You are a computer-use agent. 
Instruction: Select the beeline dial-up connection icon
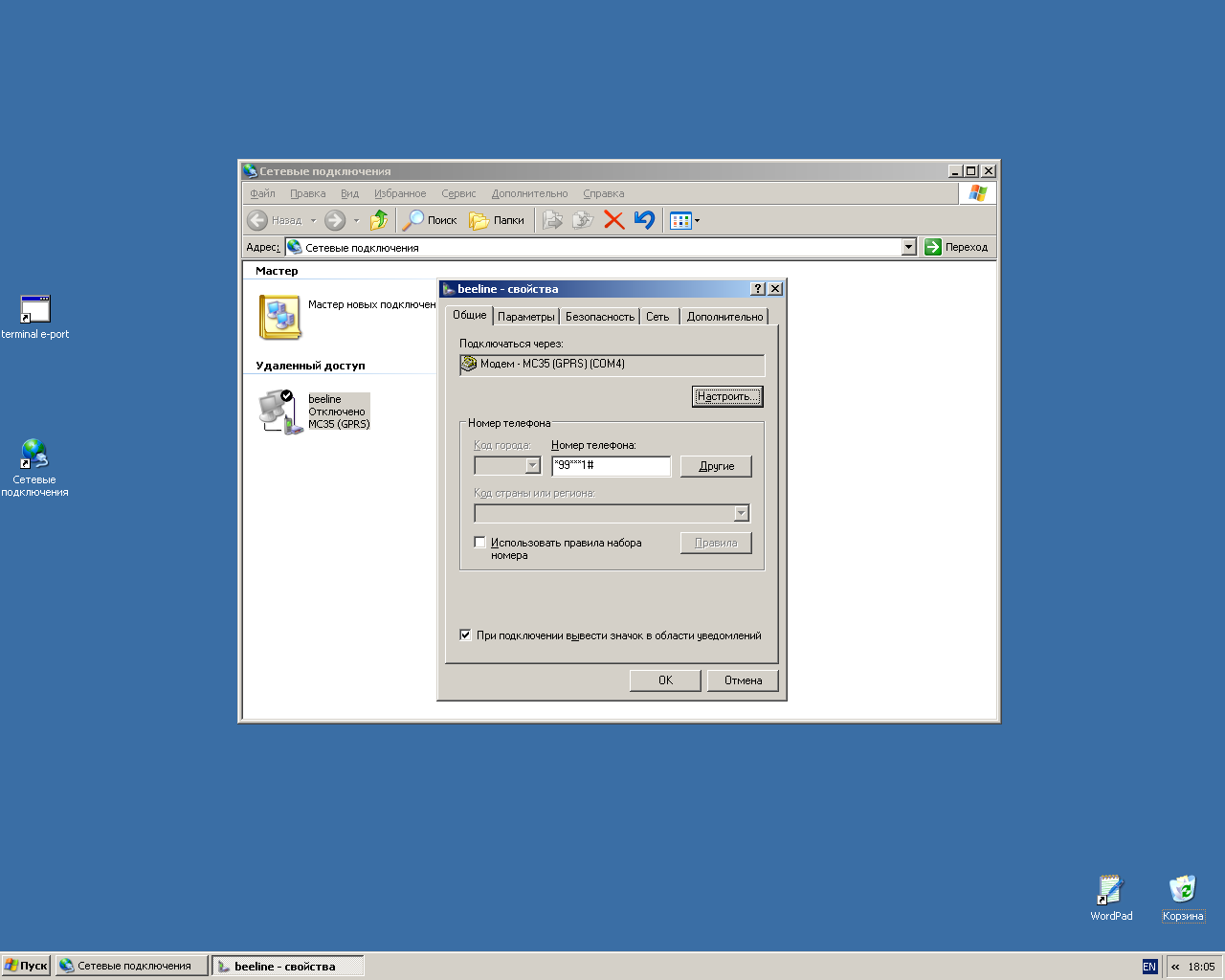(280, 412)
